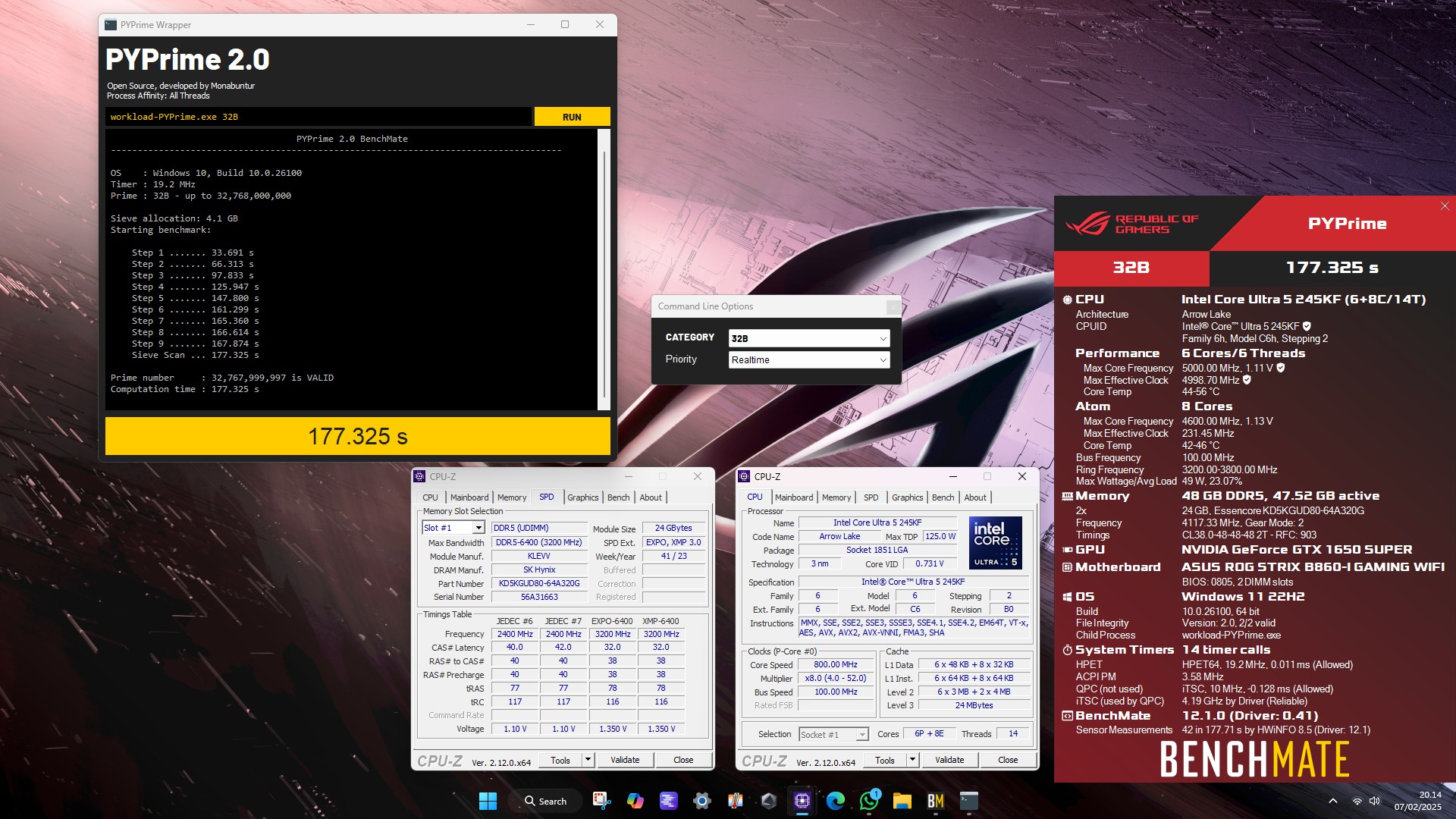Viewport: 1456px width, 819px height.
Task: Click the Multiplier x8.0 (4.0 - 52.0) value
Action: (836, 678)
